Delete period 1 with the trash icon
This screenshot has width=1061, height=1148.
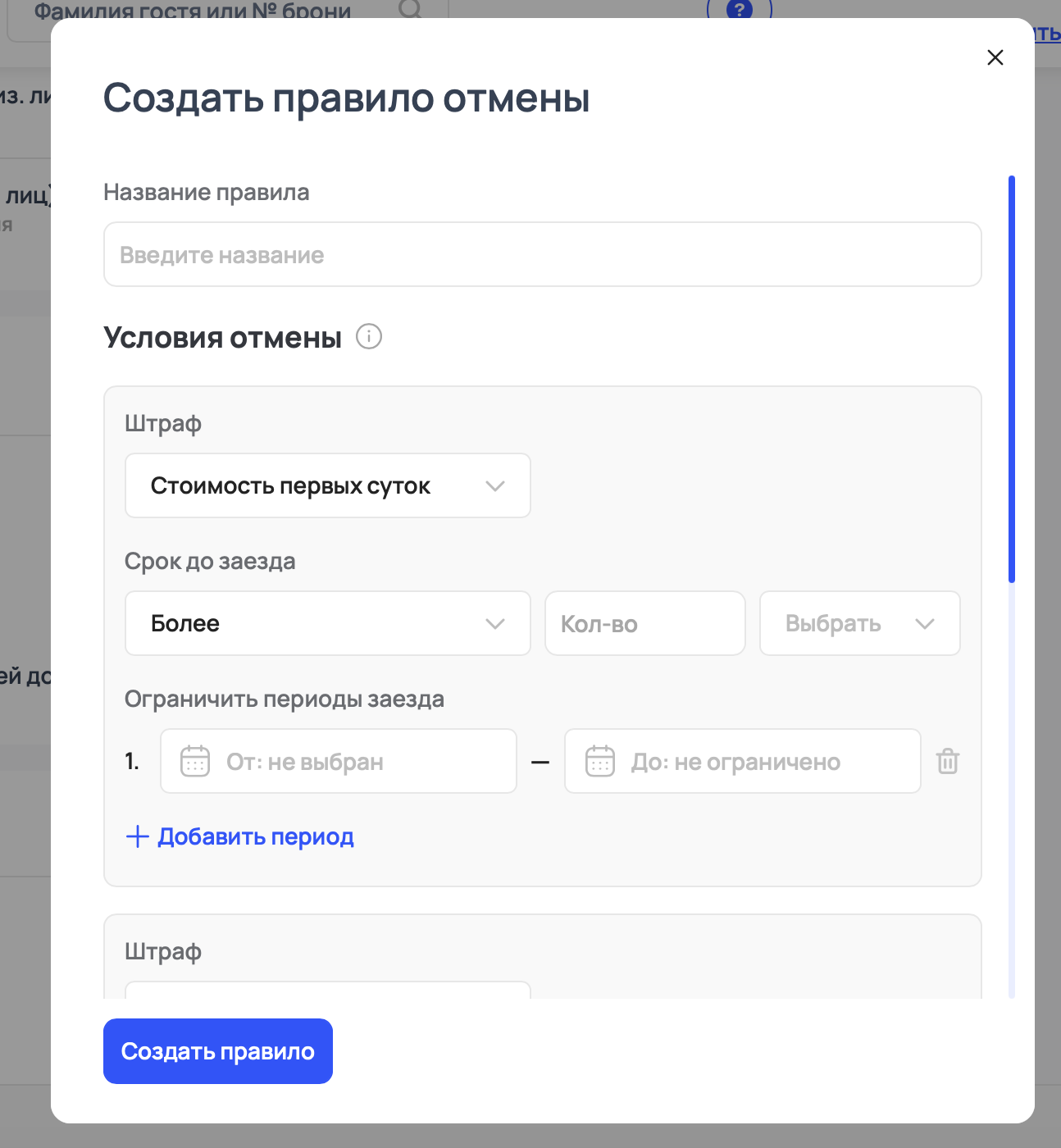(x=948, y=761)
